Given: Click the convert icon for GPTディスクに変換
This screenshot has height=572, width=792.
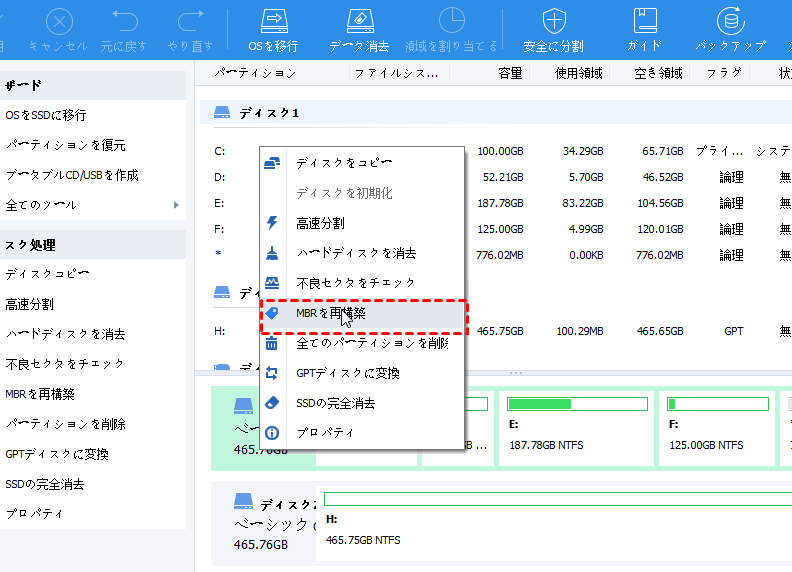Looking at the screenshot, I should (x=272, y=373).
